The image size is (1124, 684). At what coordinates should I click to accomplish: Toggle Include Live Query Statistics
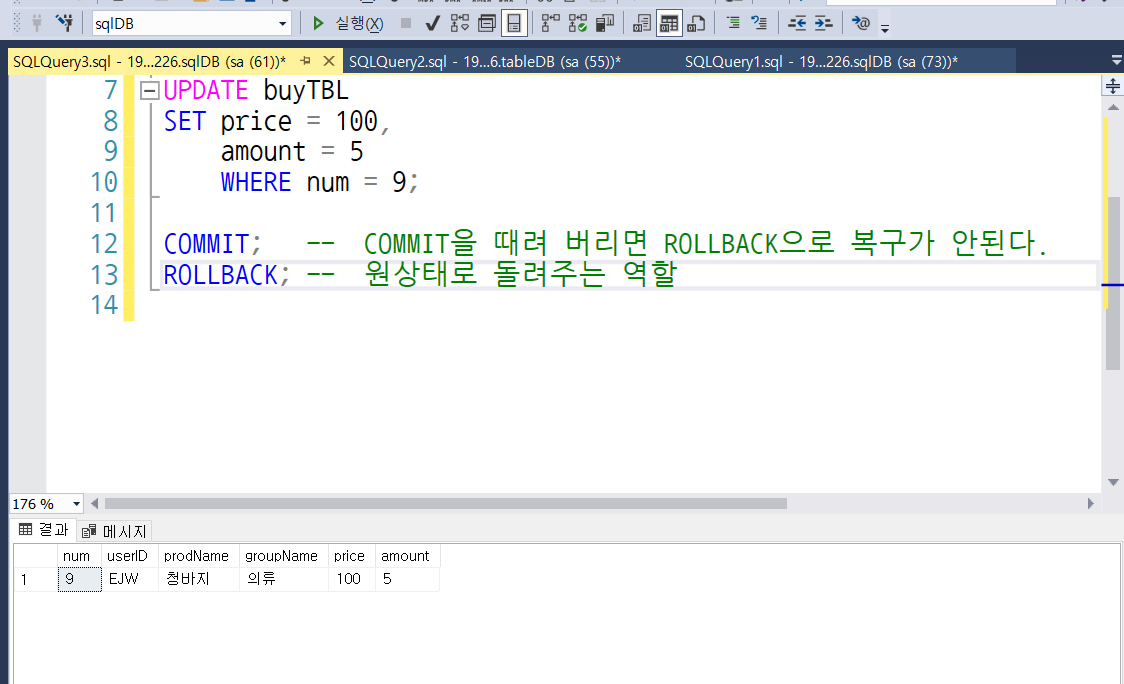[578, 24]
